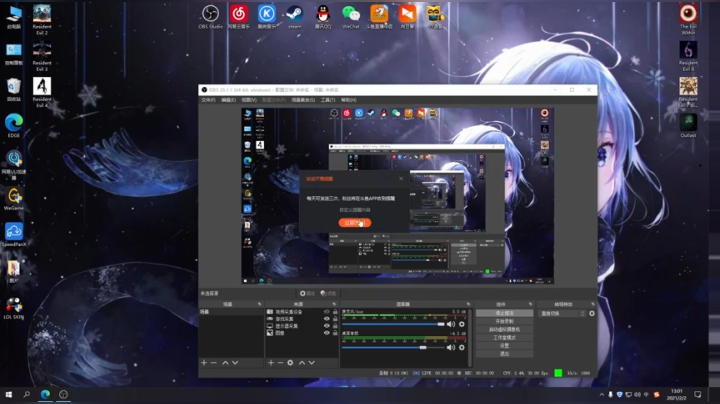Launch Resident Evil 6 shortcut

(688, 56)
